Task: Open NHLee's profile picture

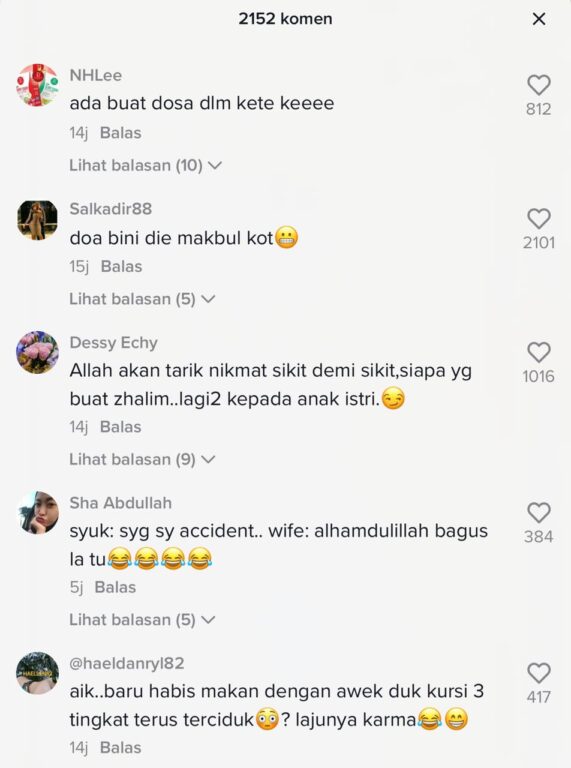Action: (37, 85)
